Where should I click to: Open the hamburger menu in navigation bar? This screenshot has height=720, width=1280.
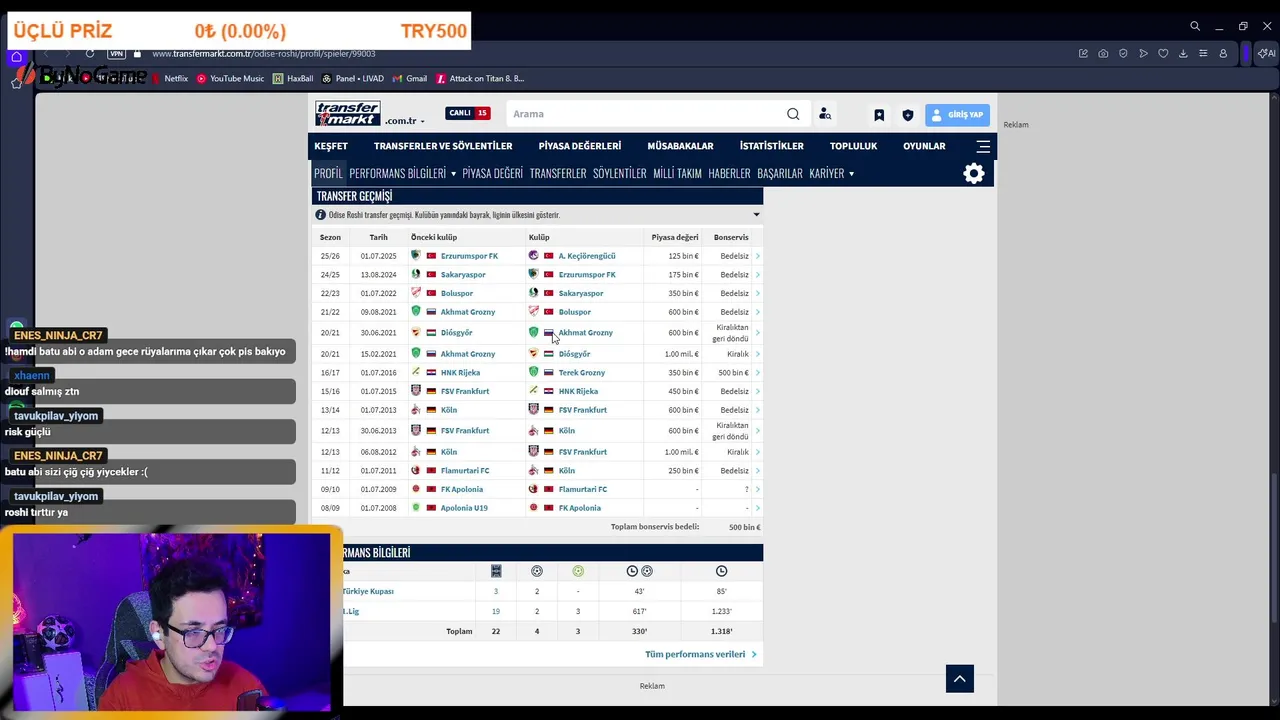pyautogui.click(x=983, y=146)
